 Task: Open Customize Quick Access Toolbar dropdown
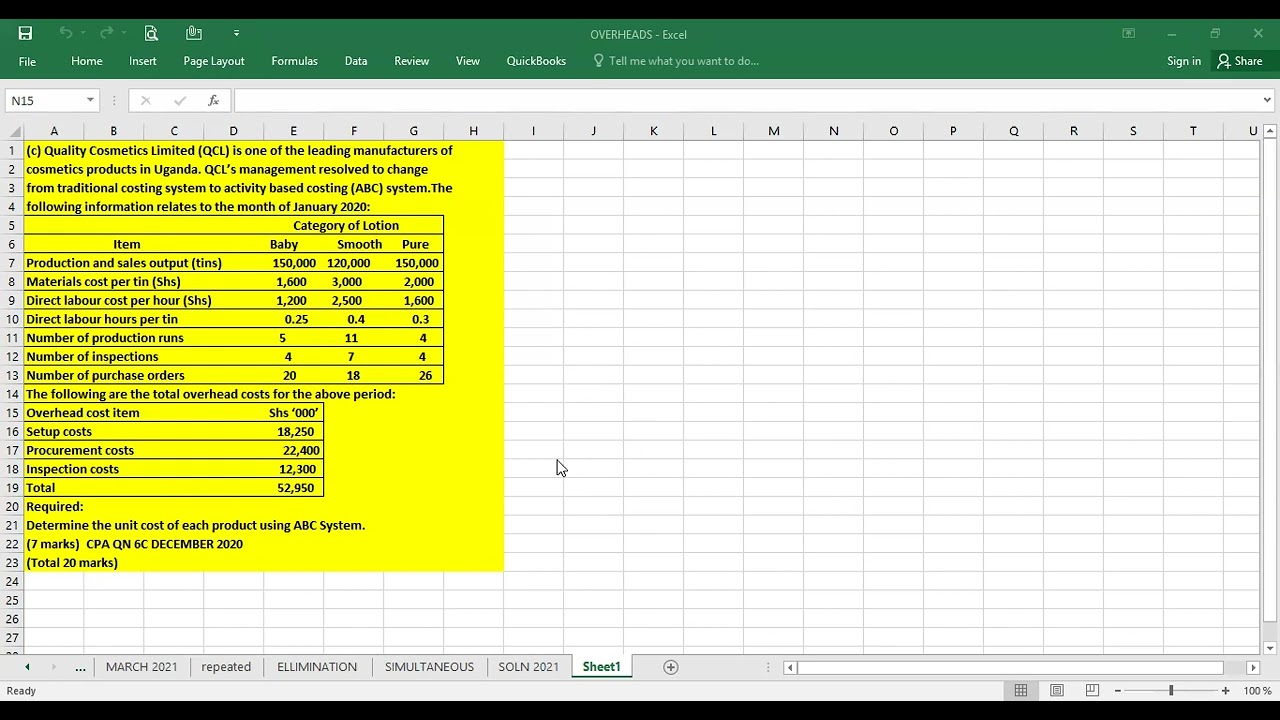236,33
